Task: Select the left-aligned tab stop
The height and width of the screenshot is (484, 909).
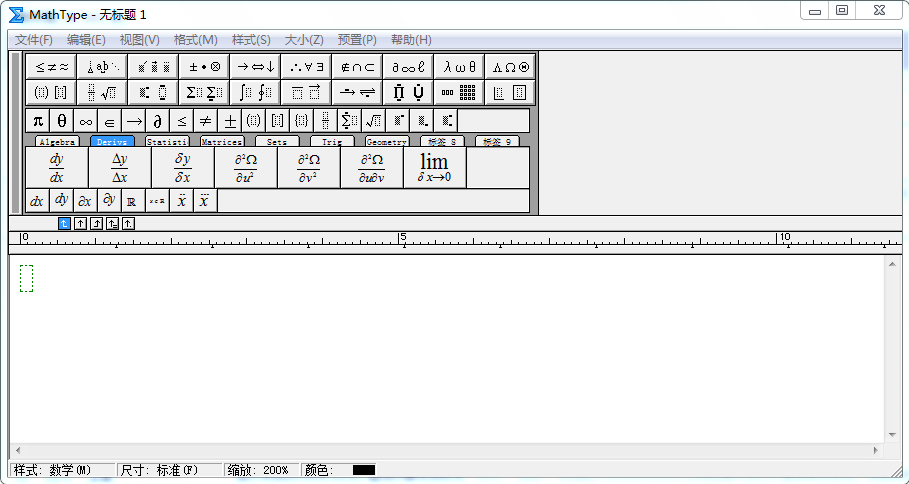Action: [64, 223]
